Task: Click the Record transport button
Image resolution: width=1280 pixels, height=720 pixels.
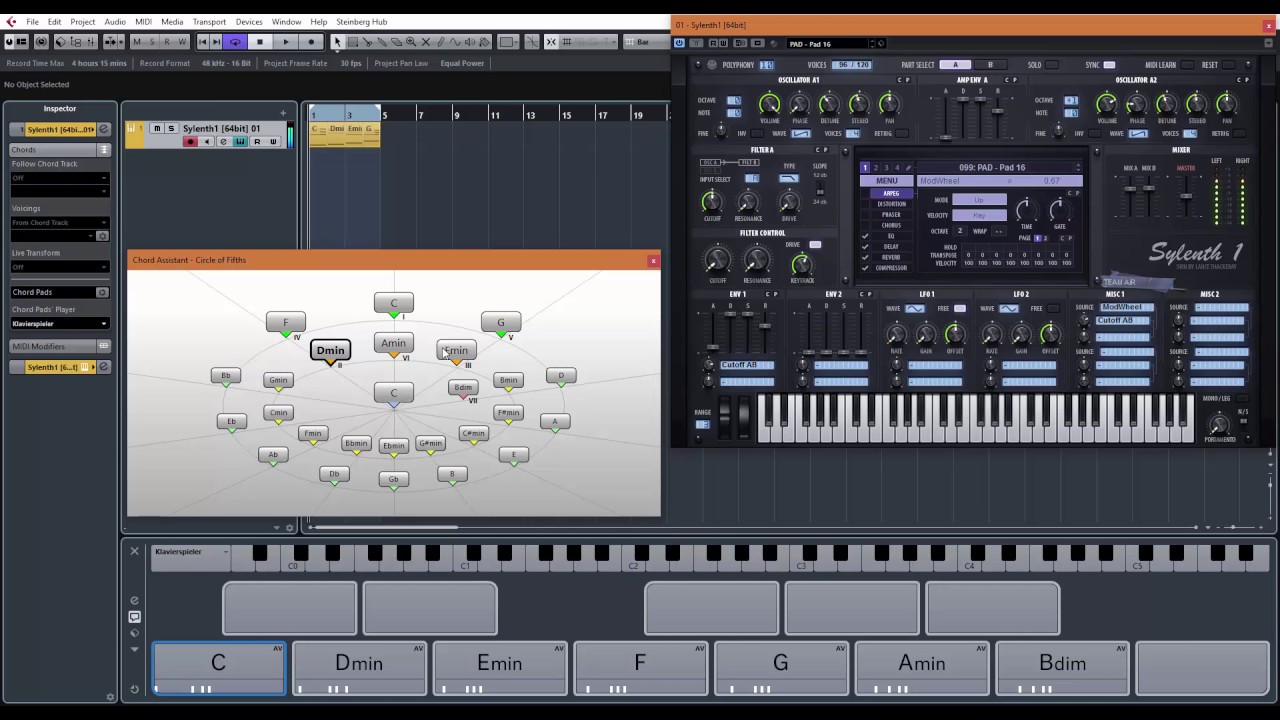Action: [311, 42]
